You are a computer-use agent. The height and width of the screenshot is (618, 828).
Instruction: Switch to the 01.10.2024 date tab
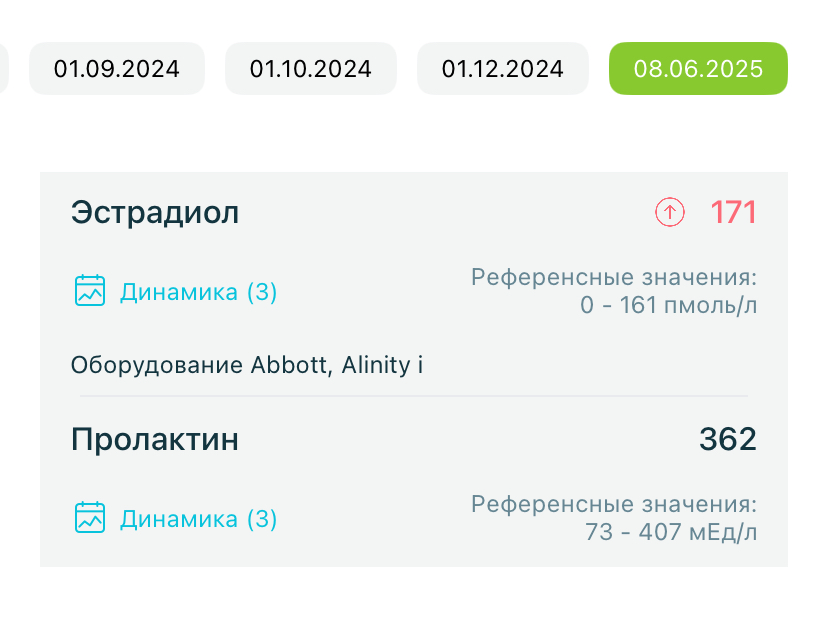(311, 69)
